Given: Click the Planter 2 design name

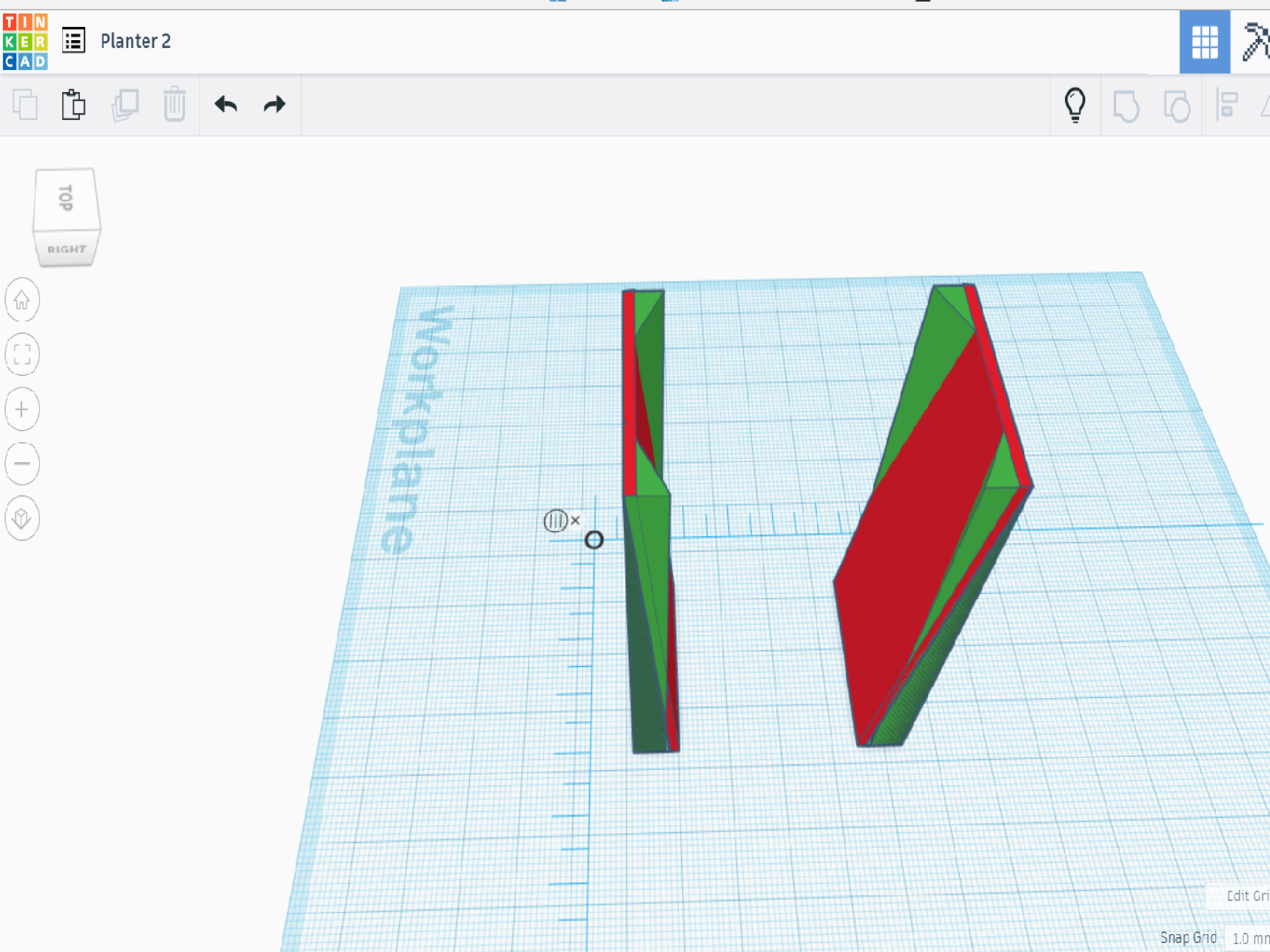Looking at the screenshot, I should (x=135, y=41).
